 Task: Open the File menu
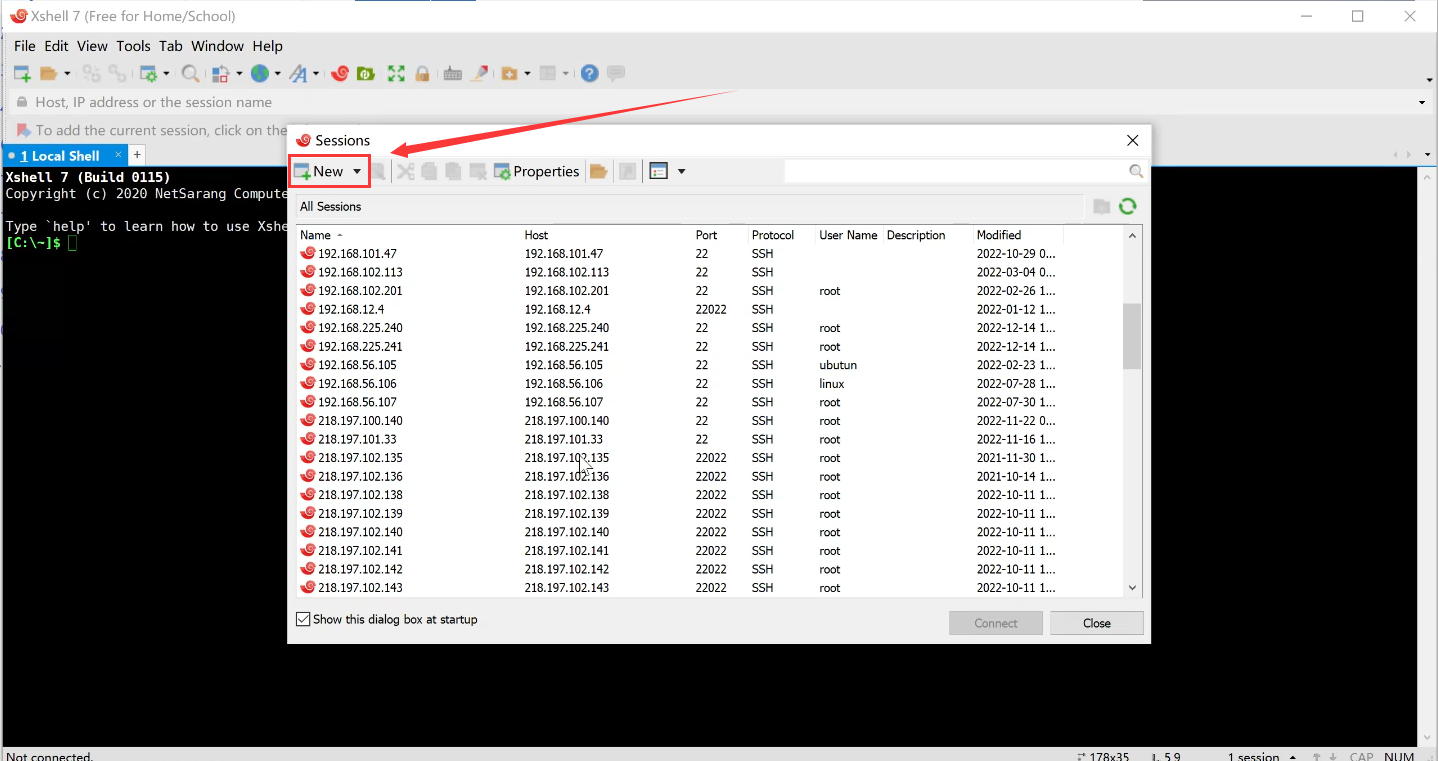(x=25, y=46)
